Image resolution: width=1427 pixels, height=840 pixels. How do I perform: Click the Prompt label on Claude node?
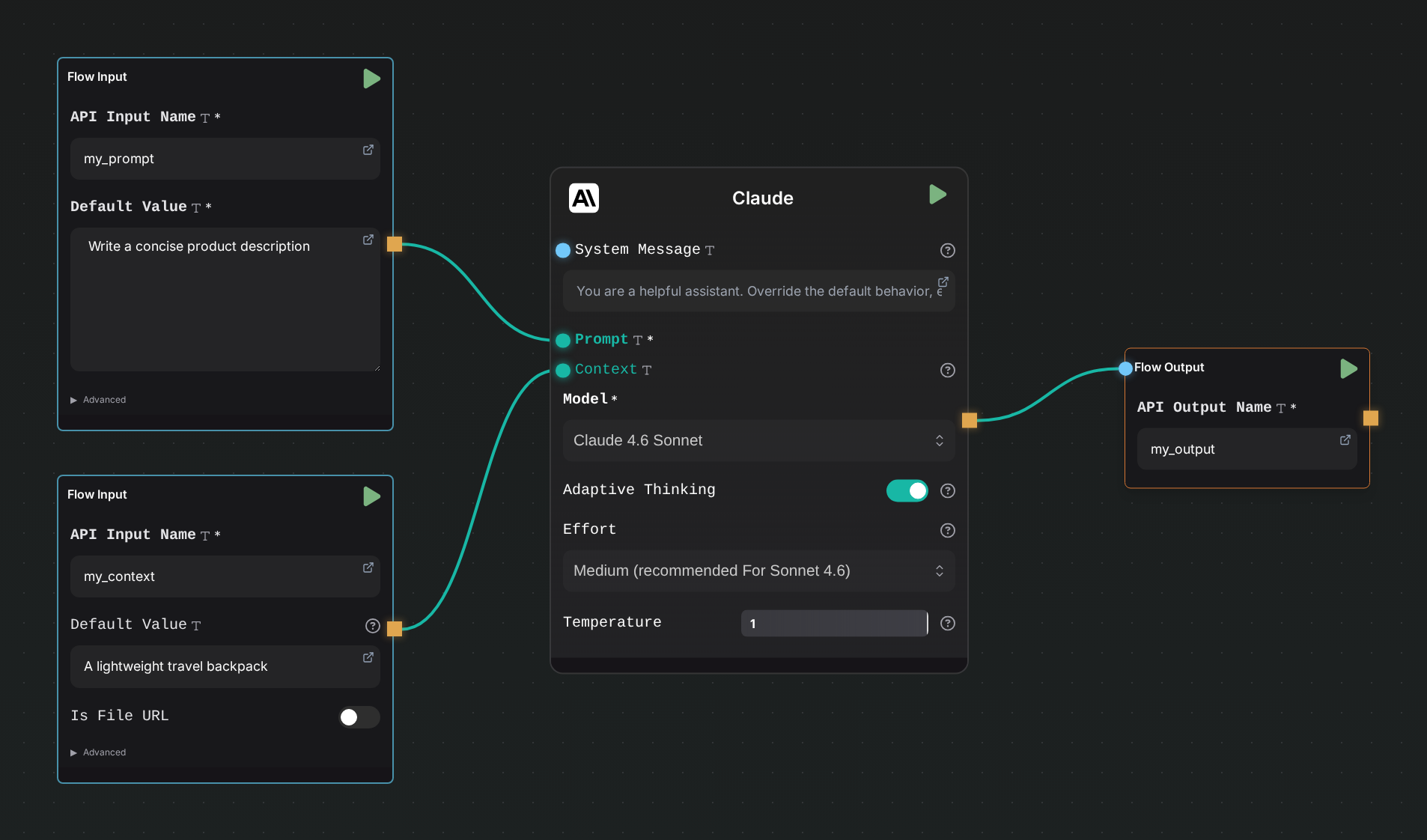601,339
